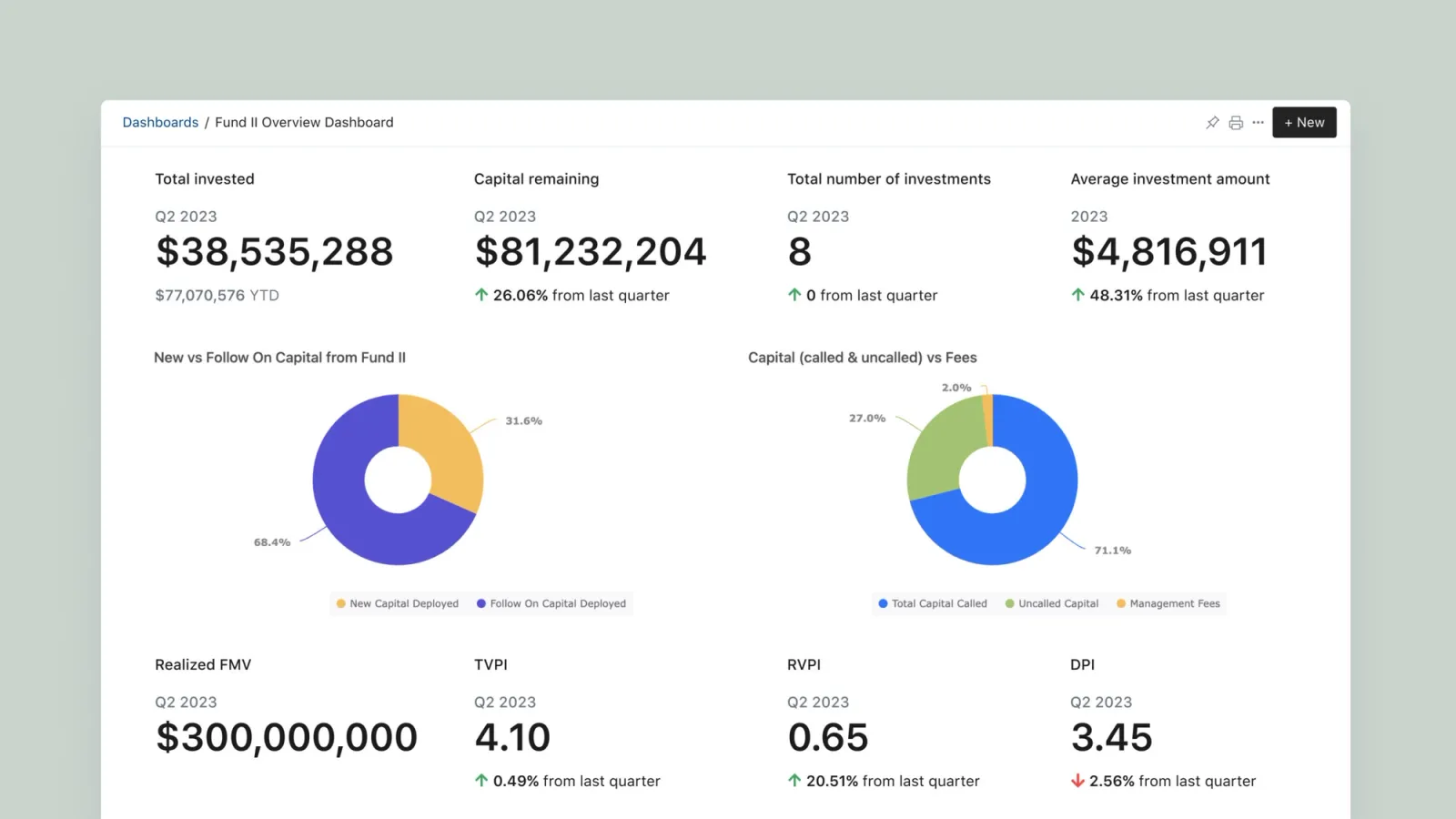Toggle Uncalled Capital legend entry

coord(1052,603)
